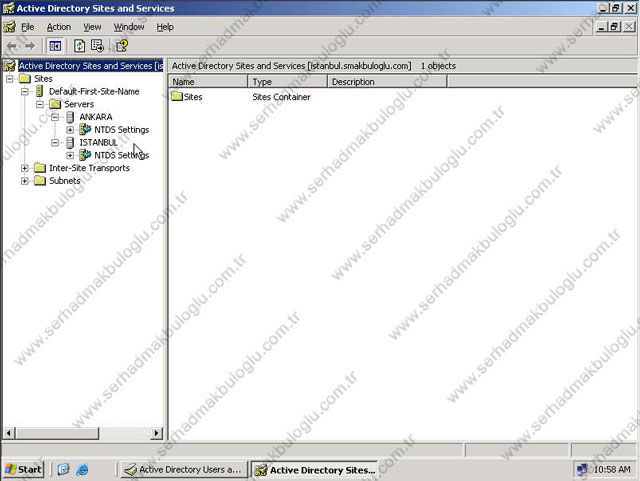
Task: Click the ISTANBUL server icon
Action: point(70,143)
